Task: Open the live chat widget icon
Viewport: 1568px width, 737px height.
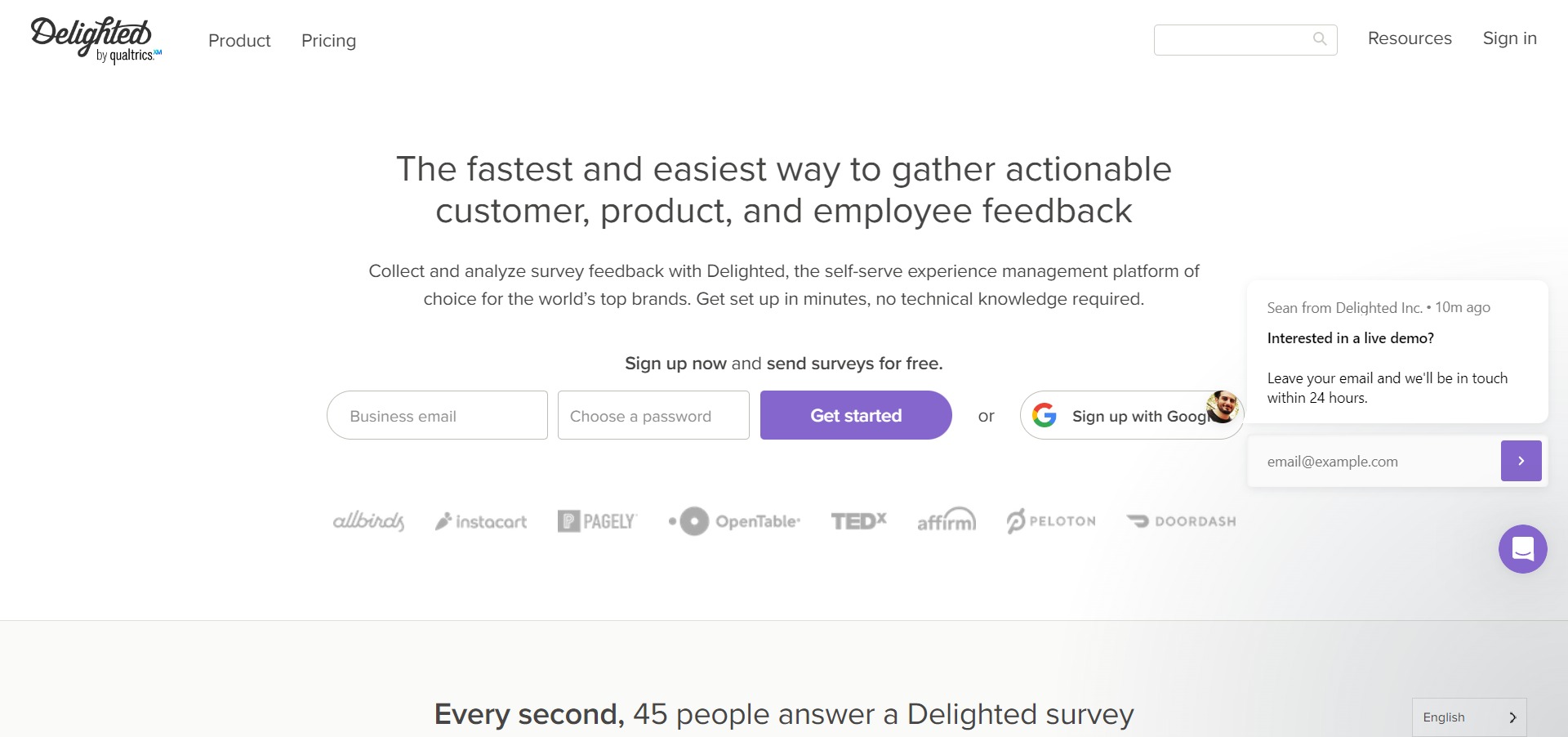Action: coord(1522,549)
